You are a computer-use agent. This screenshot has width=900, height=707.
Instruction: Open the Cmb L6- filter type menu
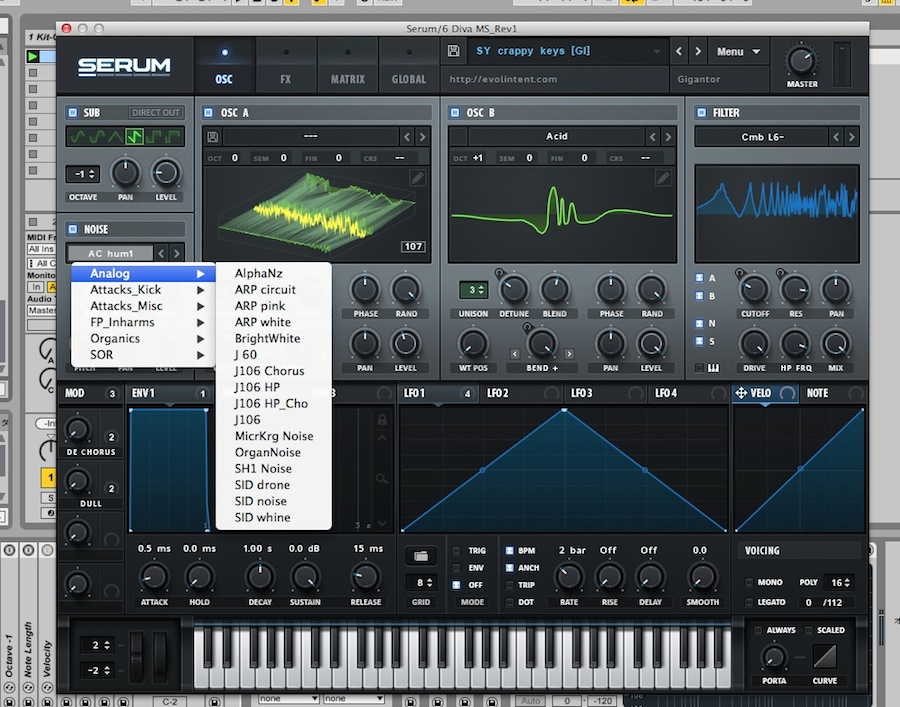(762, 137)
